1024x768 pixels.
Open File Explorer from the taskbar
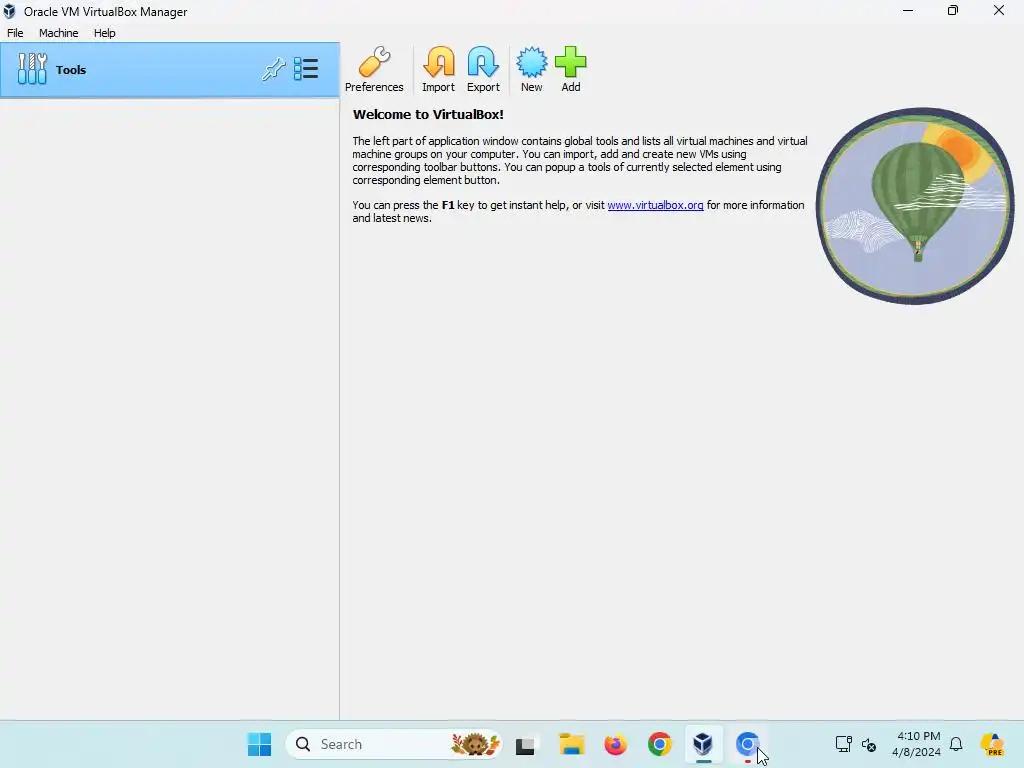pyautogui.click(x=571, y=744)
